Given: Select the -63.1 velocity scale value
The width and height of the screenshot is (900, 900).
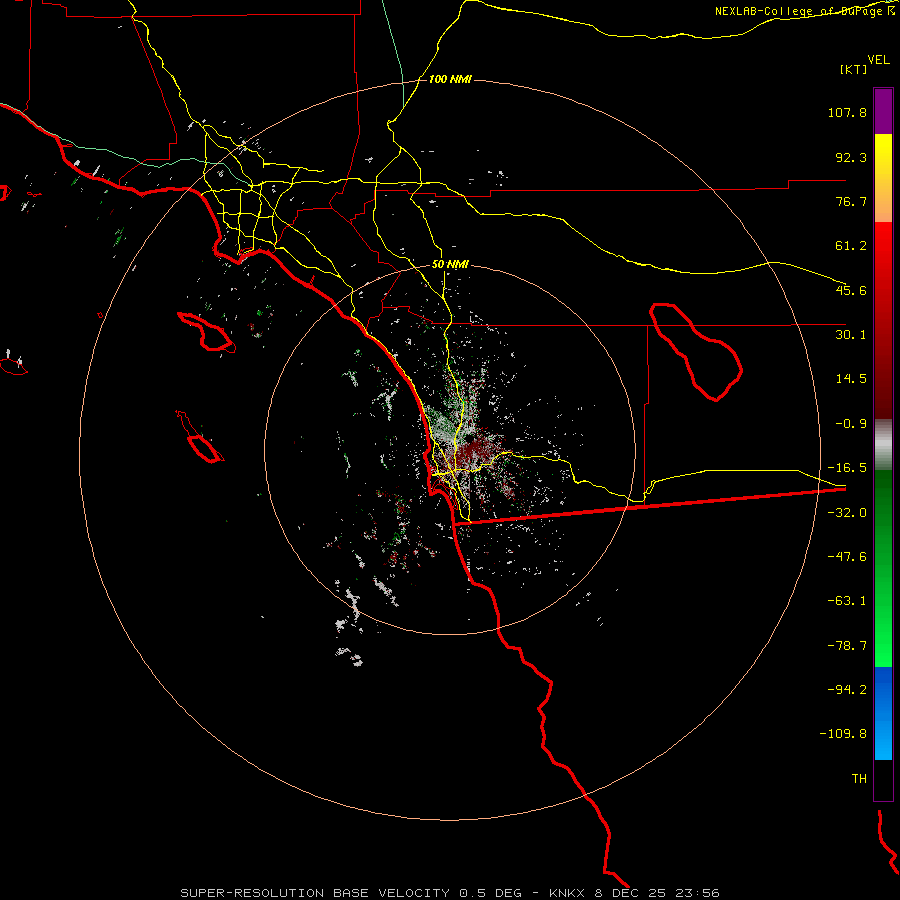Looking at the screenshot, I should tap(847, 601).
